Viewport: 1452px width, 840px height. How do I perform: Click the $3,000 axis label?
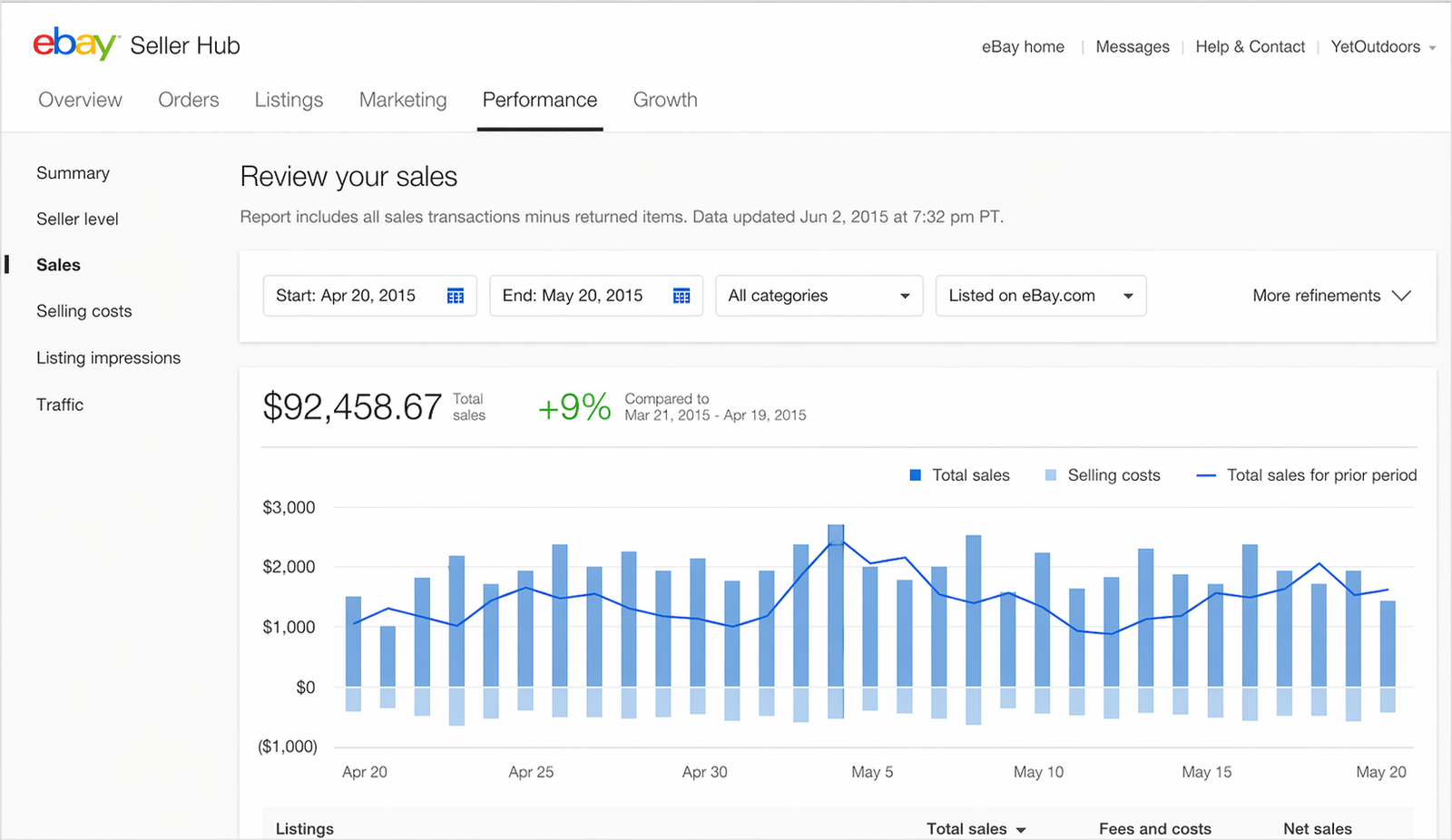289,508
